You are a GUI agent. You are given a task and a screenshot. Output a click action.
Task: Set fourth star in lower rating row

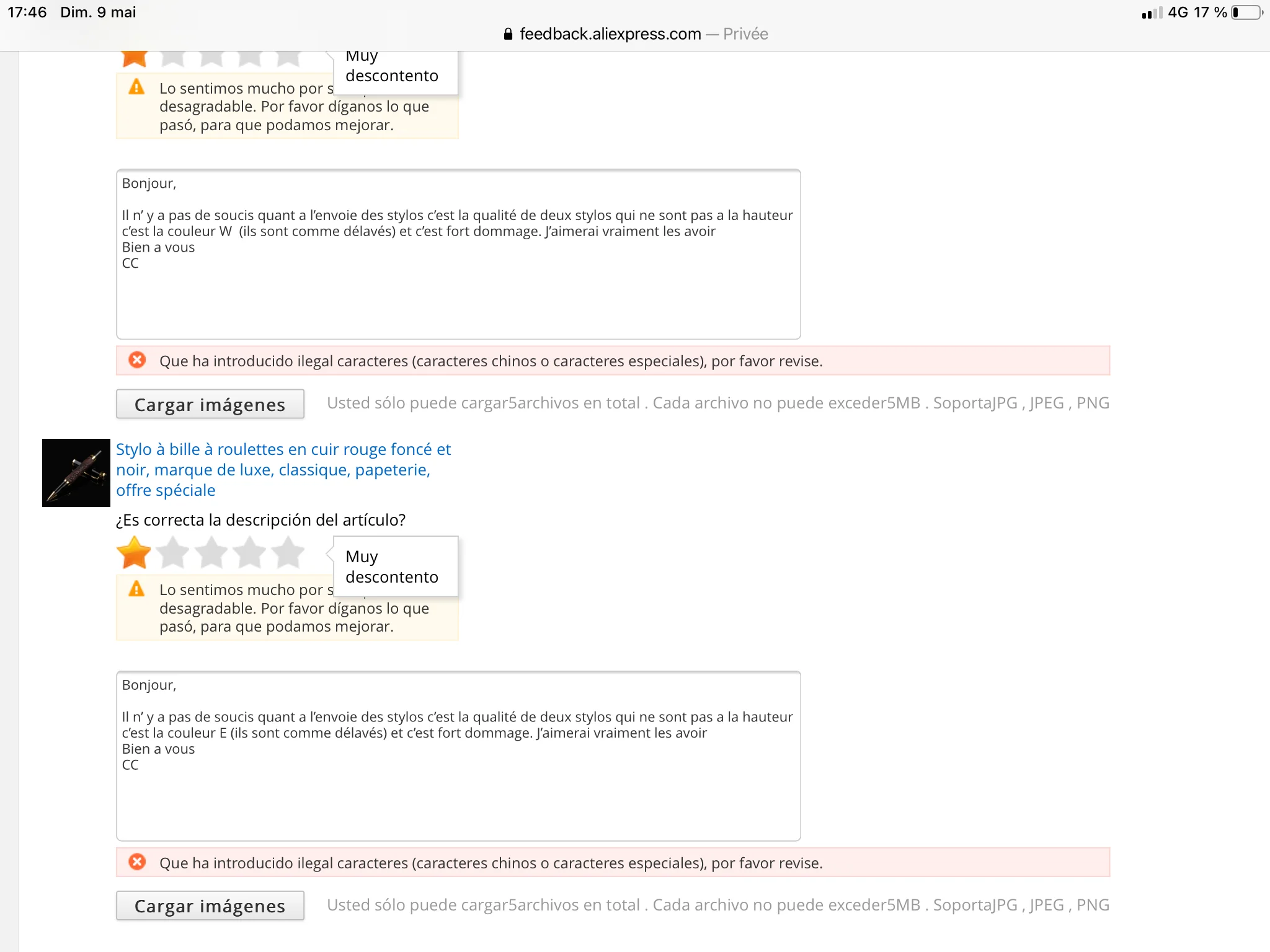[250, 553]
